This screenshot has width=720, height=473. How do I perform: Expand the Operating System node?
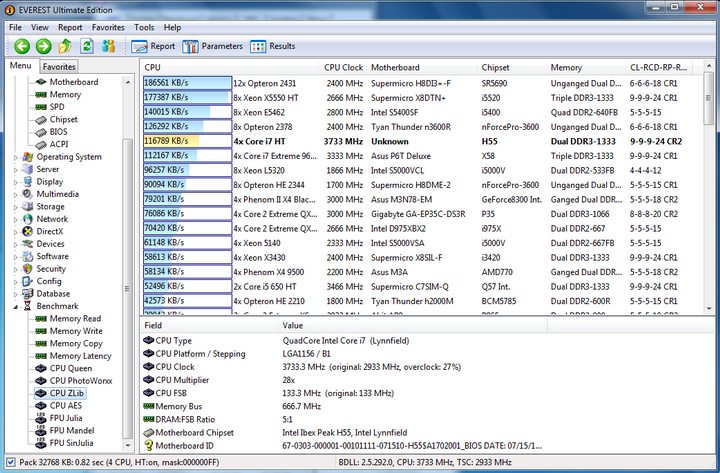tap(15, 157)
